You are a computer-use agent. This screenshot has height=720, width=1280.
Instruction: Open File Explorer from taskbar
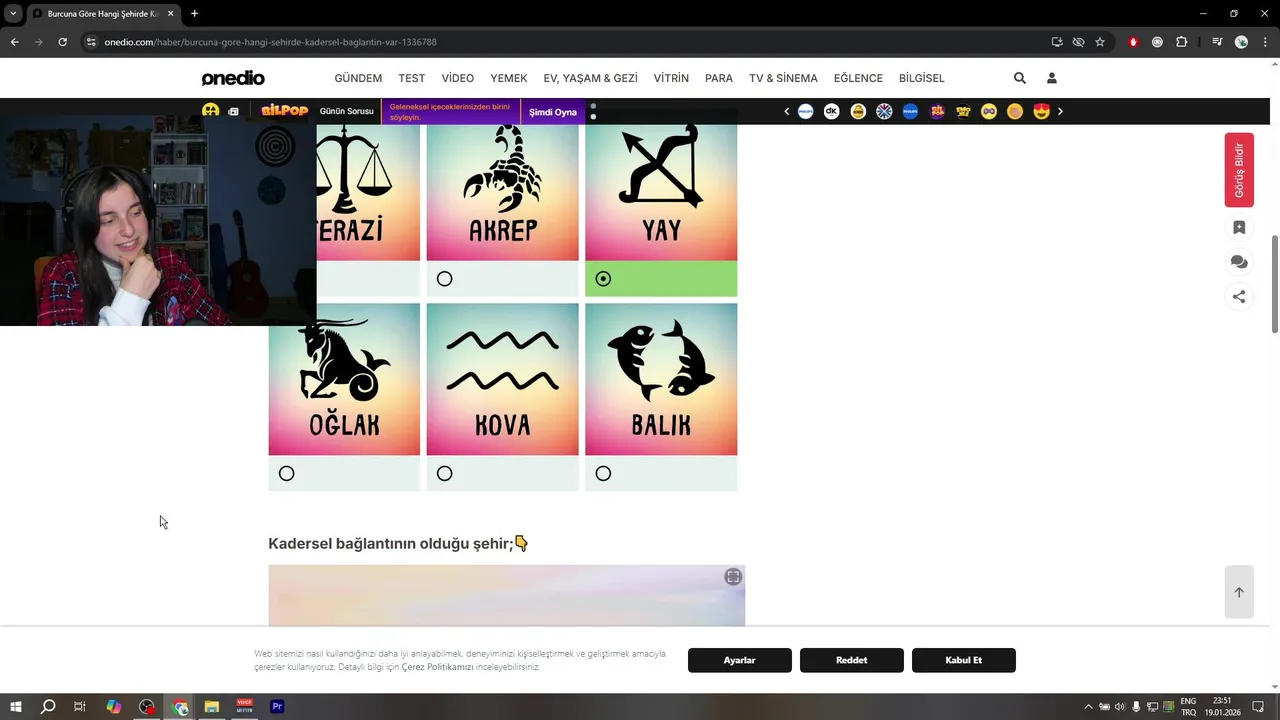point(212,707)
